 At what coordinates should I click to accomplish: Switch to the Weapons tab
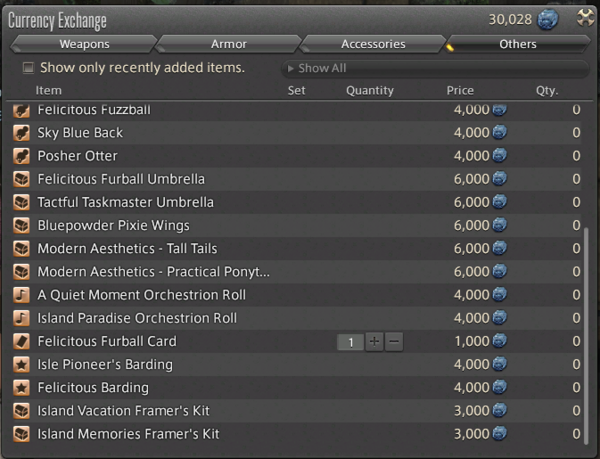coord(84,44)
